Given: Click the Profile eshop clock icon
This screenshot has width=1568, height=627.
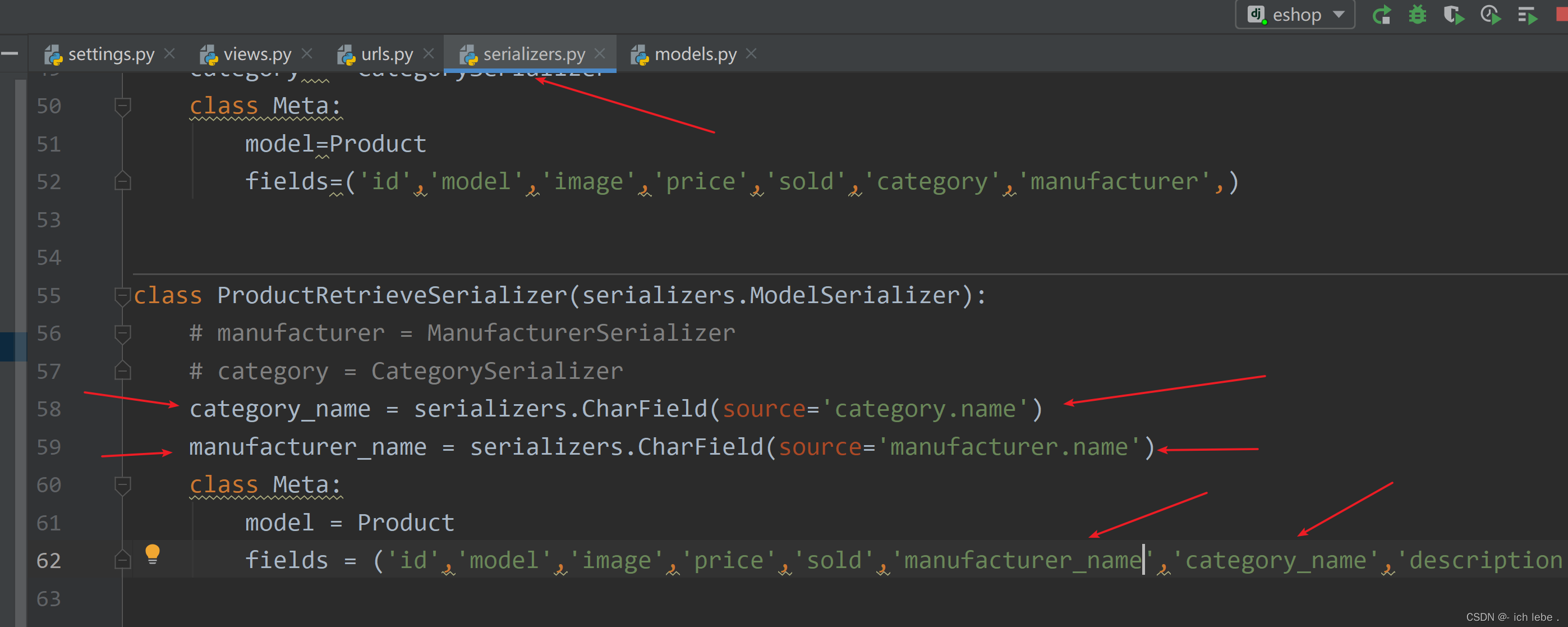Looking at the screenshot, I should coord(1490,14).
